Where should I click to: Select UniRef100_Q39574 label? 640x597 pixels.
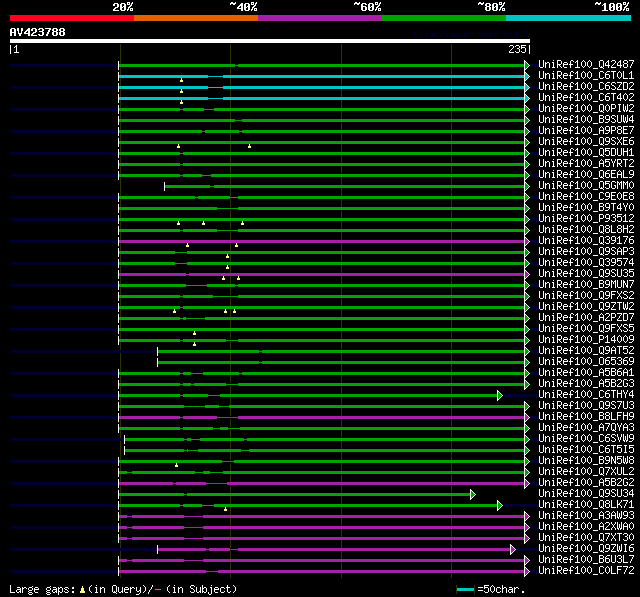586,263
